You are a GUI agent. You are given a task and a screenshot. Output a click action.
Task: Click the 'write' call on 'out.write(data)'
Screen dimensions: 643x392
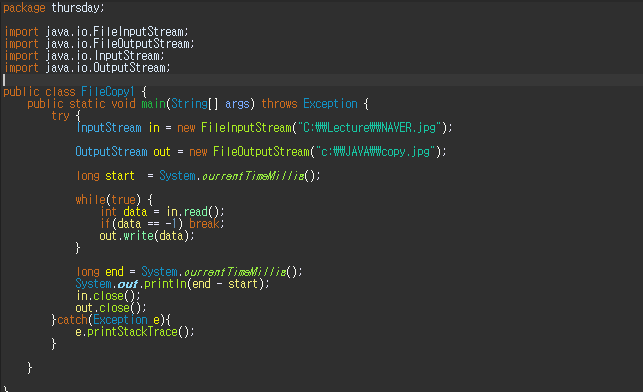pyautogui.click(x=138, y=236)
